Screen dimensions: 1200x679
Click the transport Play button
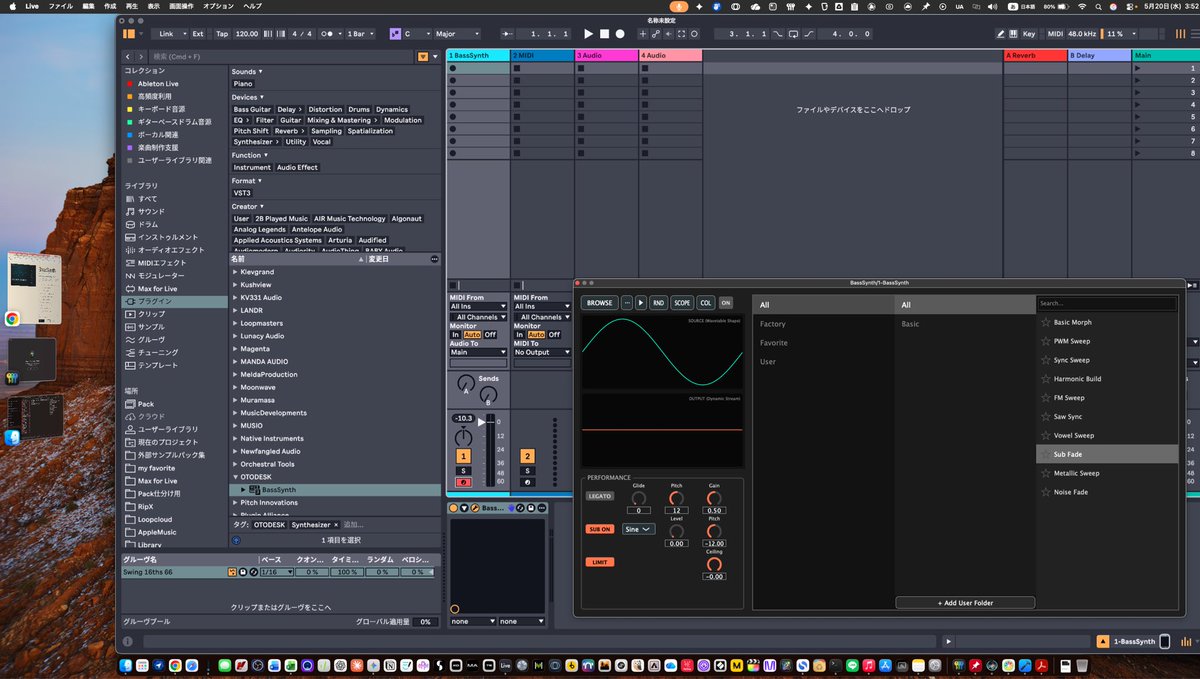click(589, 33)
